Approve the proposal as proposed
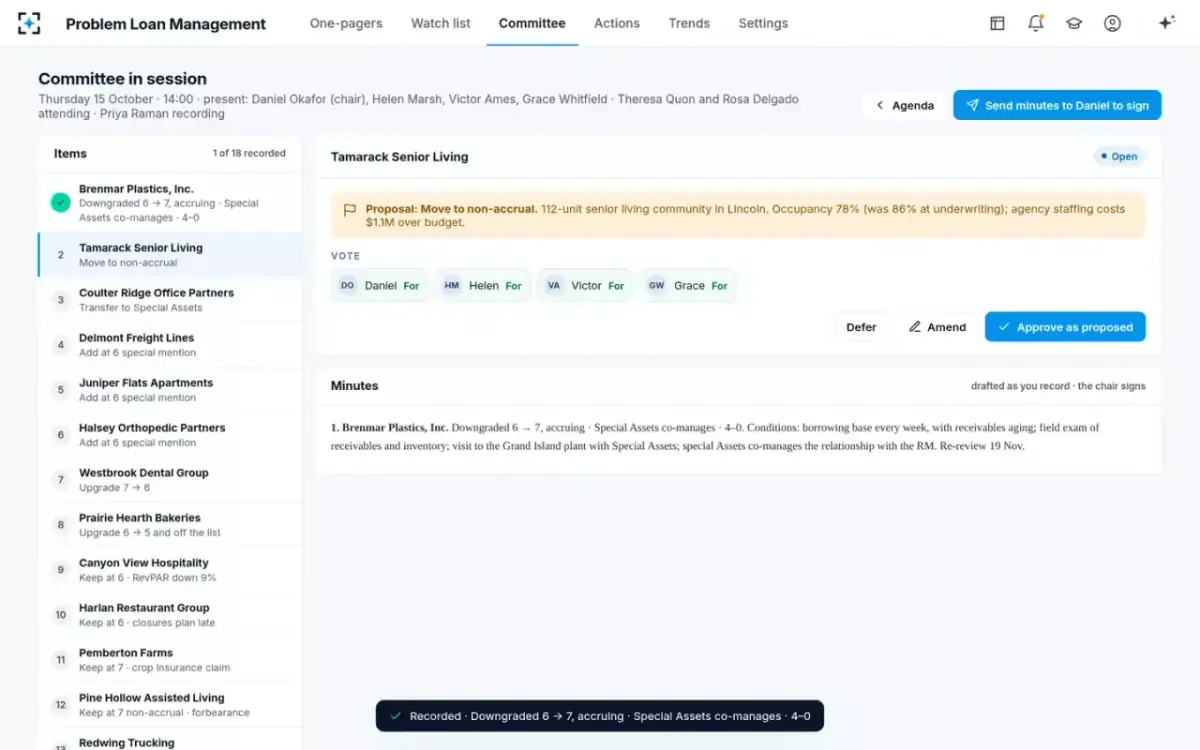Image resolution: width=1200 pixels, height=750 pixels. tap(1065, 327)
